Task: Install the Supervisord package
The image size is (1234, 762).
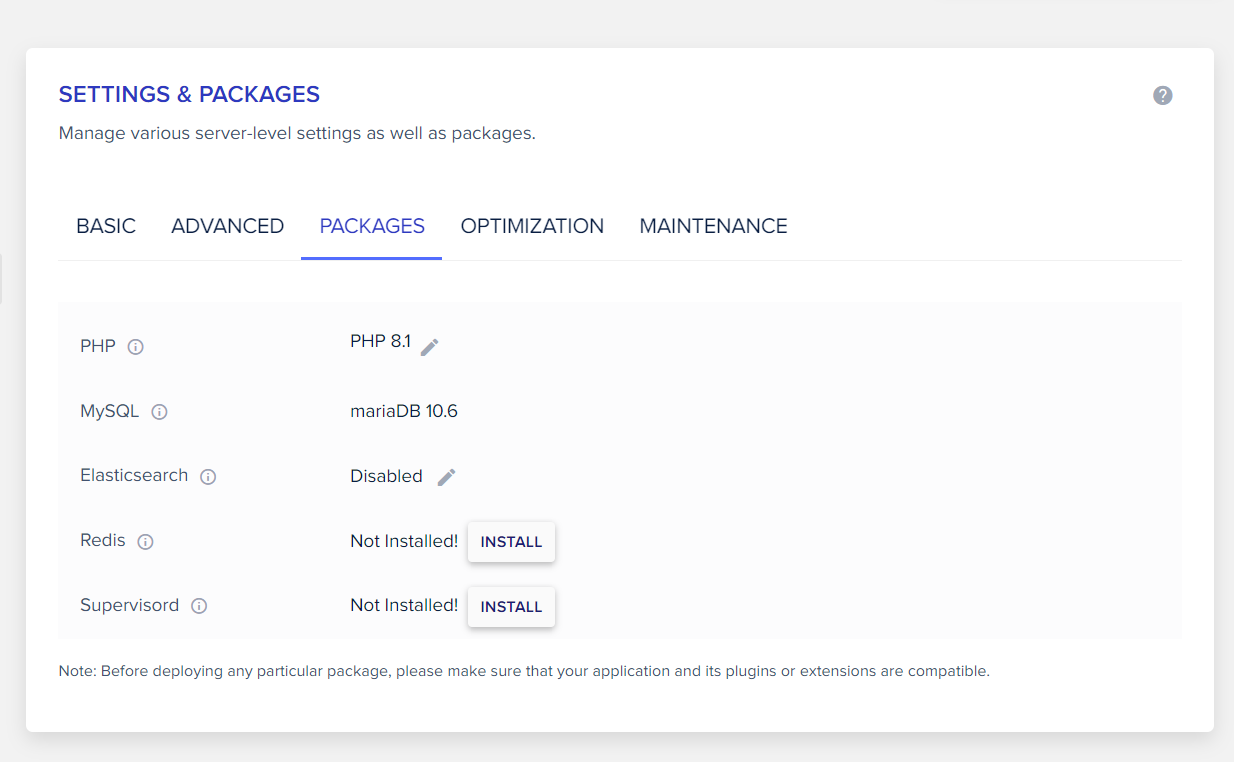Action: point(511,606)
